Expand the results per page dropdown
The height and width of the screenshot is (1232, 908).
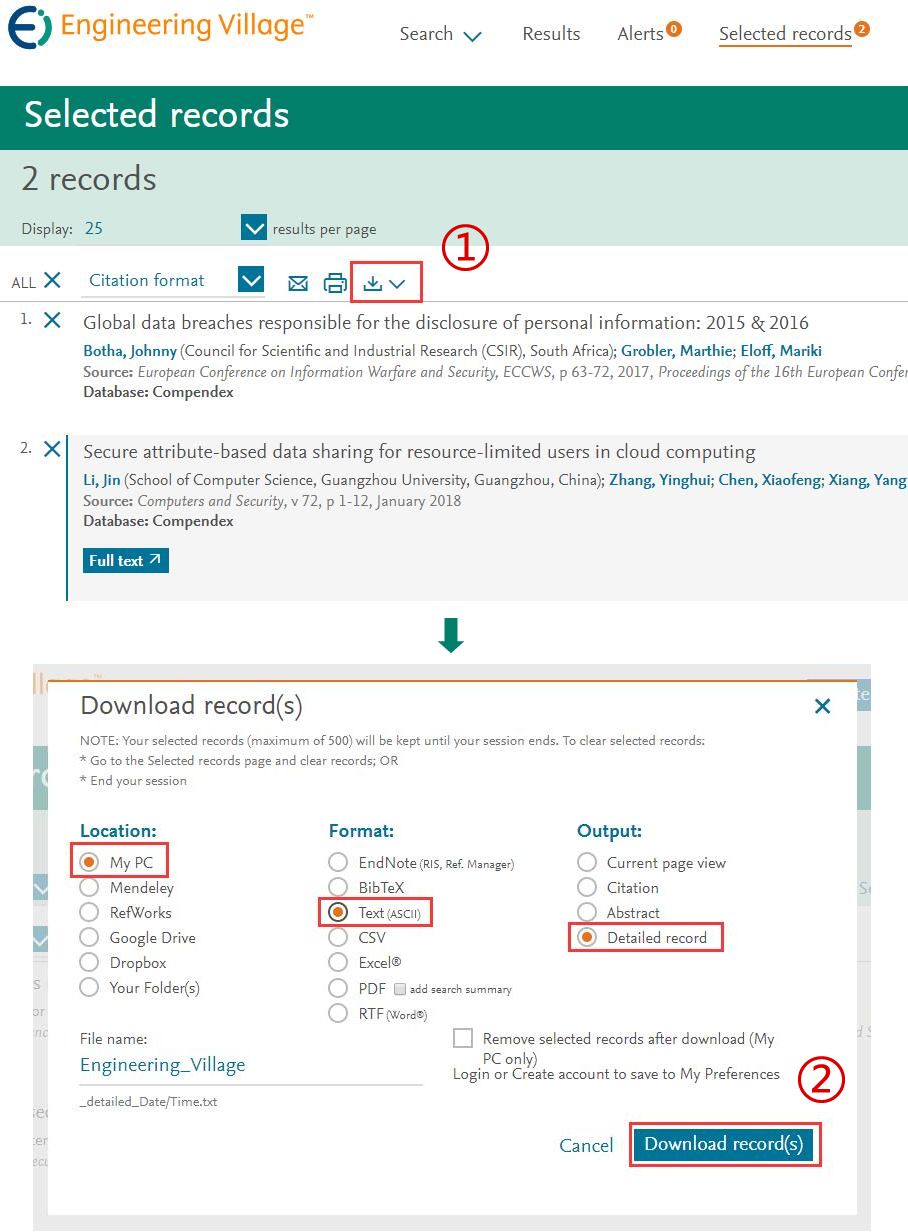click(x=254, y=228)
